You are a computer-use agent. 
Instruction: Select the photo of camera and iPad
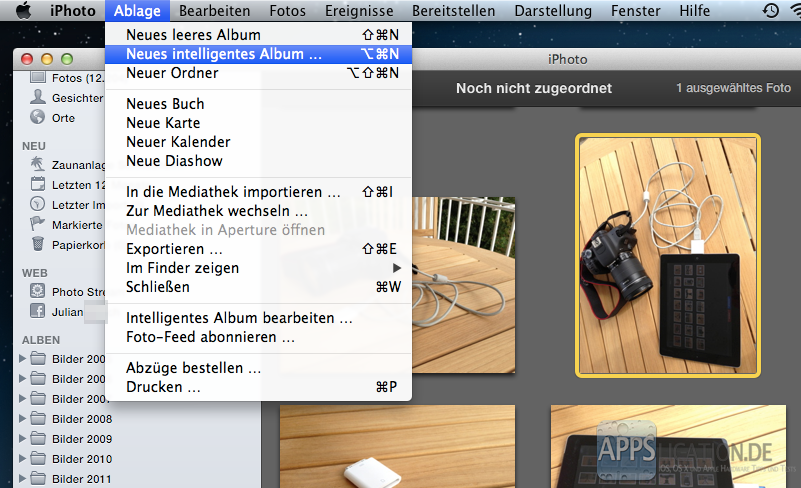coord(668,255)
